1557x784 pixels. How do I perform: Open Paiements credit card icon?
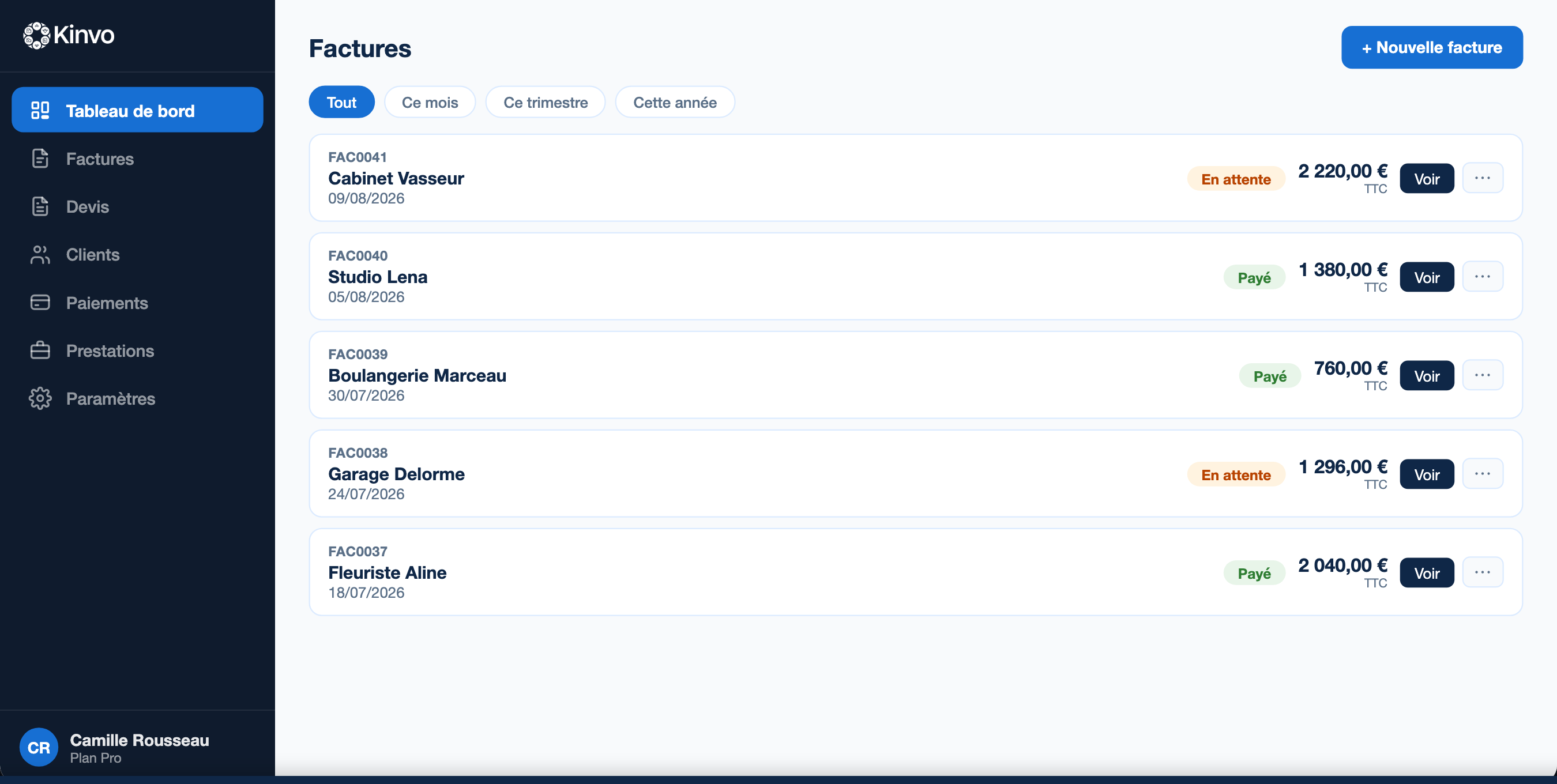[40, 303]
